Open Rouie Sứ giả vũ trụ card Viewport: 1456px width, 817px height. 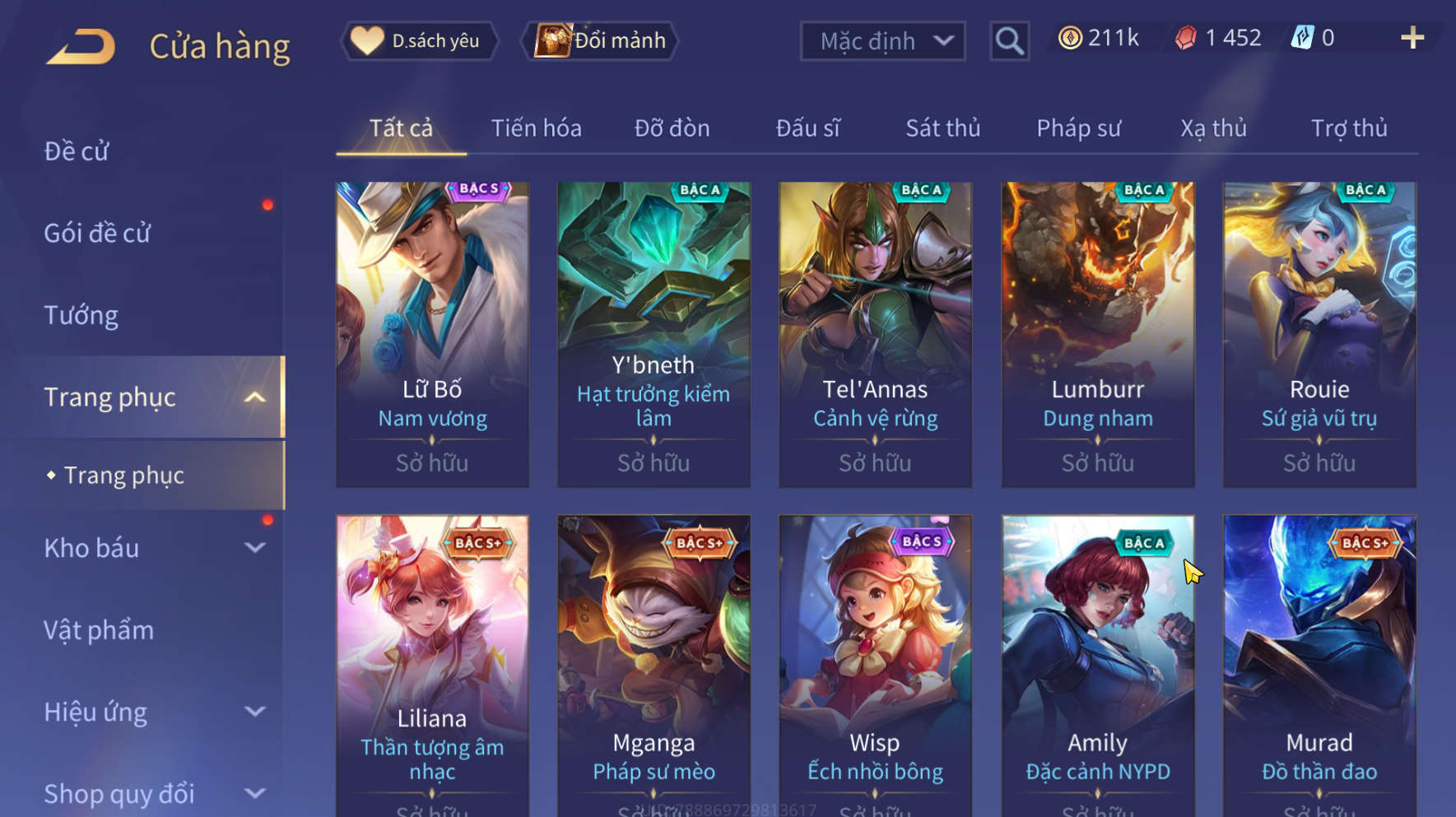[x=1319, y=335]
